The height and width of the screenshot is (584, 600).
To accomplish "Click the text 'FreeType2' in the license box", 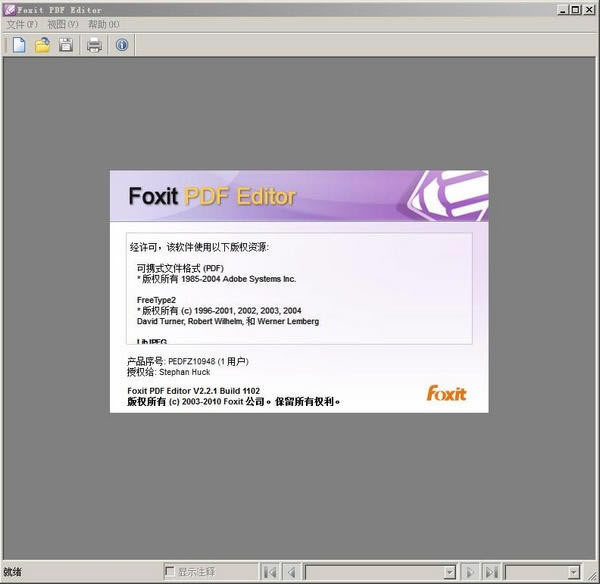I will pos(156,300).
